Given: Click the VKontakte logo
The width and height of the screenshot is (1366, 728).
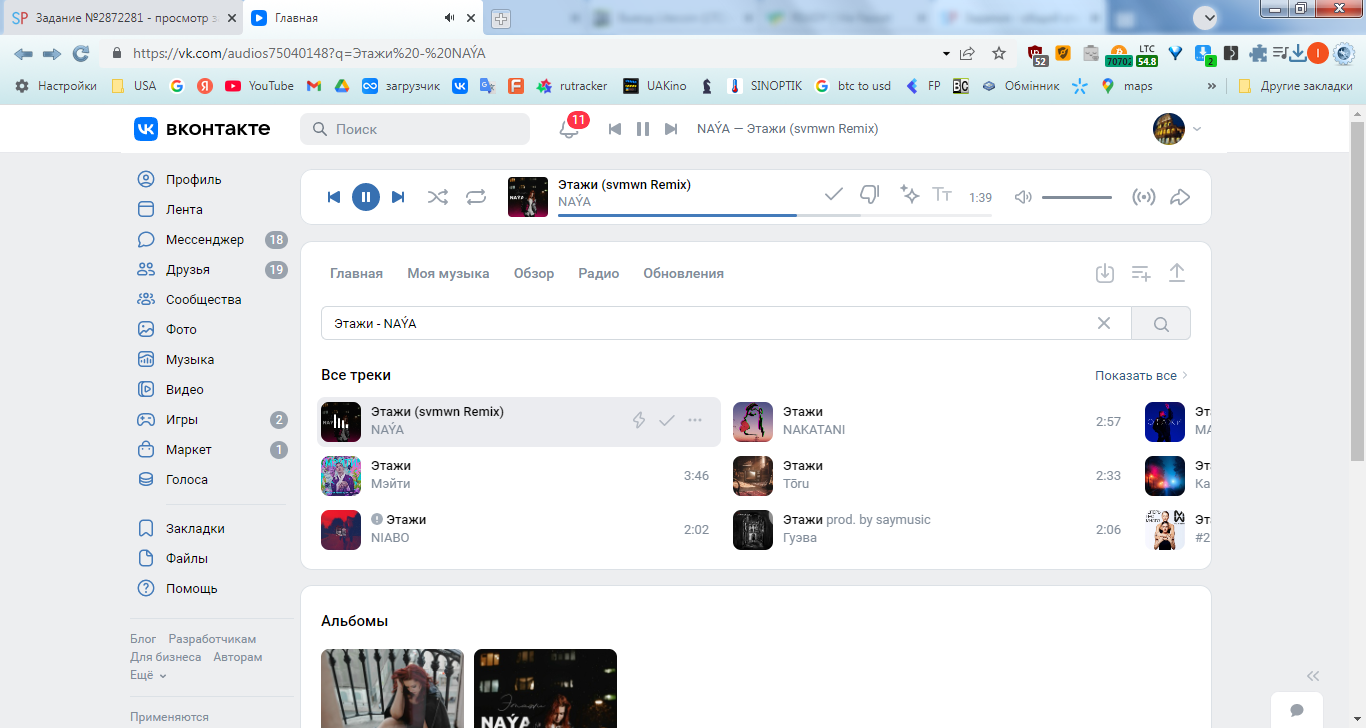Looking at the screenshot, I should tap(202, 129).
